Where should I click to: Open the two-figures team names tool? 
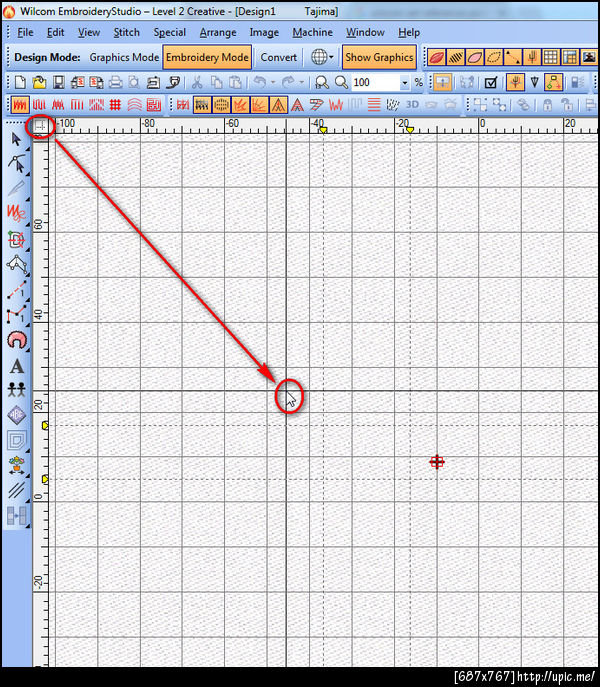click(17, 389)
